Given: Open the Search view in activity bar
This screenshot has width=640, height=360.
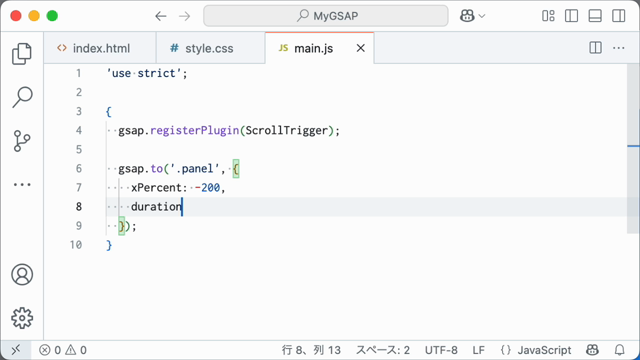Looking at the screenshot, I should click(22, 97).
